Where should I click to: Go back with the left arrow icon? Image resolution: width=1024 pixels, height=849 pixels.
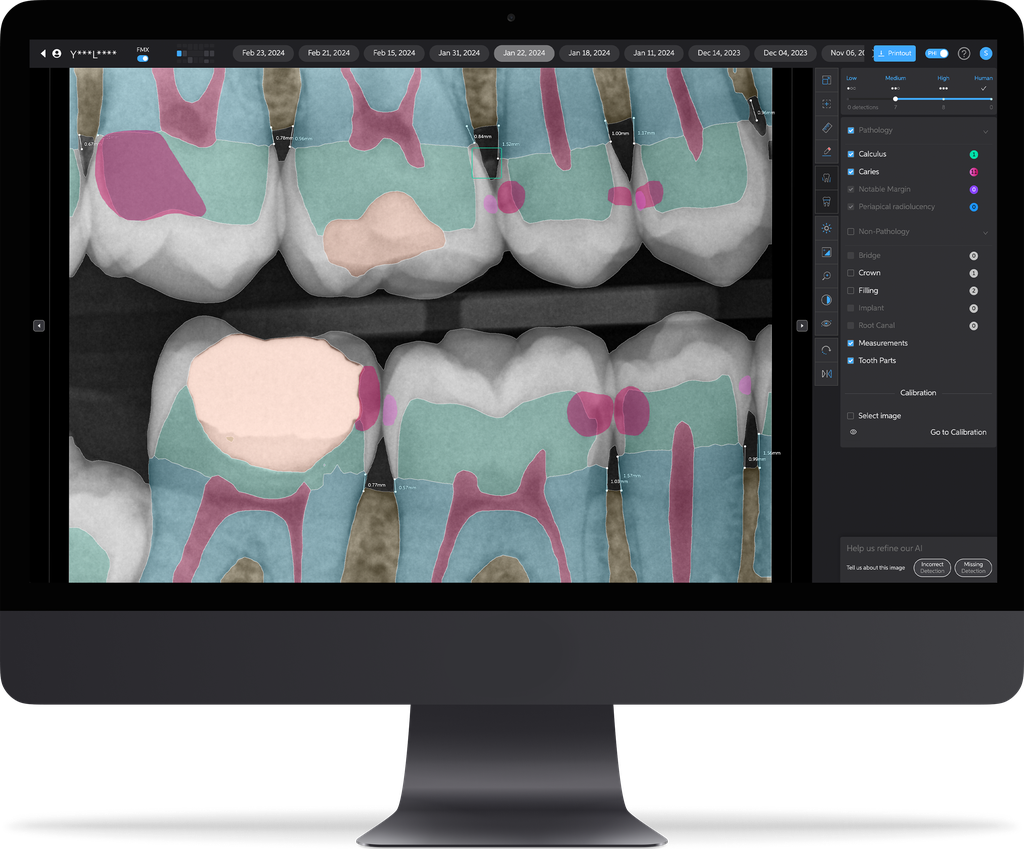tap(43, 54)
